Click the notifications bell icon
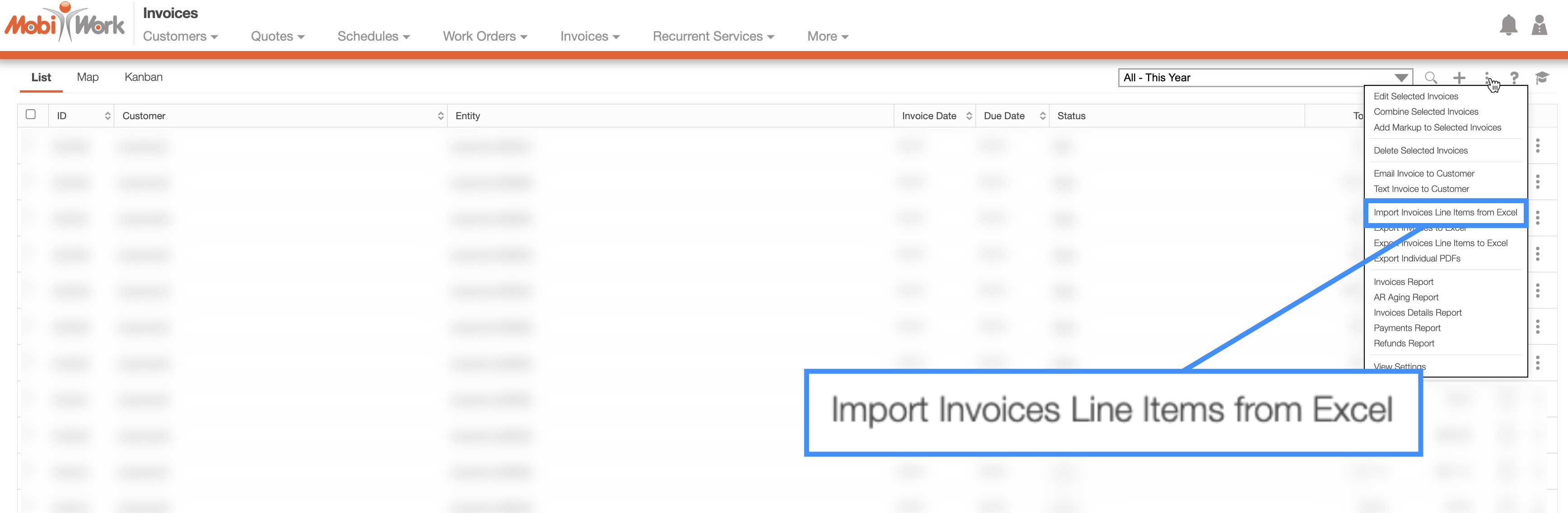Viewport: 1568px width, 513px height. point(1508,26)
